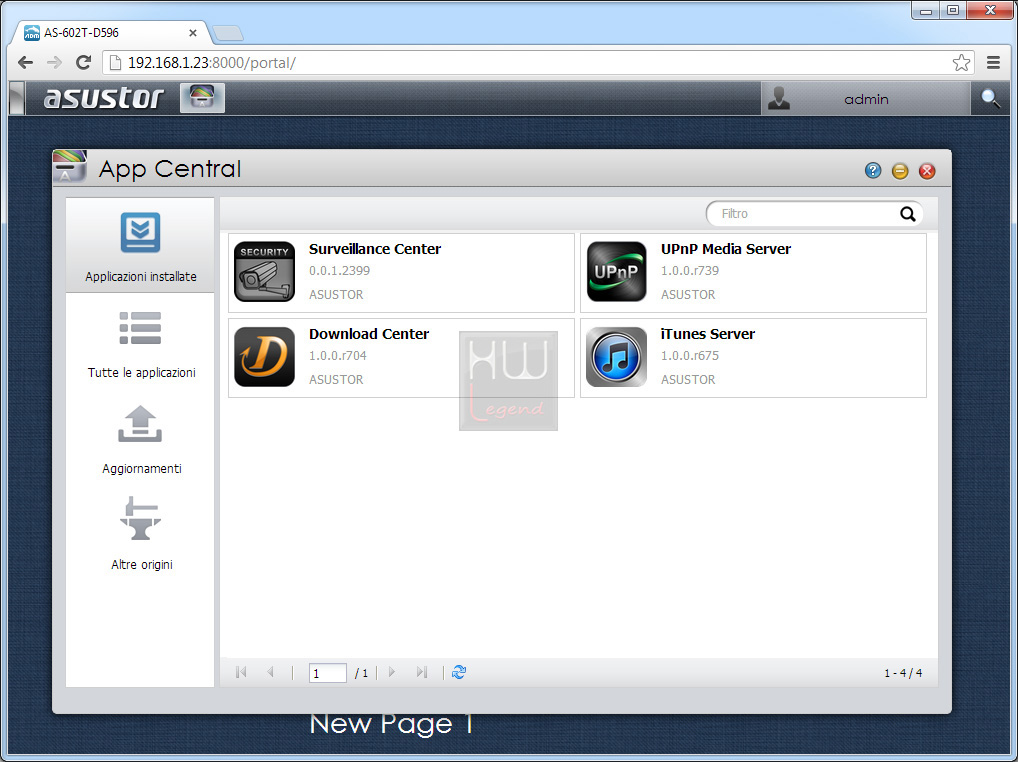Reload the browser page
This screenshot has height=762, width=1018.
[x=83, y=62]
